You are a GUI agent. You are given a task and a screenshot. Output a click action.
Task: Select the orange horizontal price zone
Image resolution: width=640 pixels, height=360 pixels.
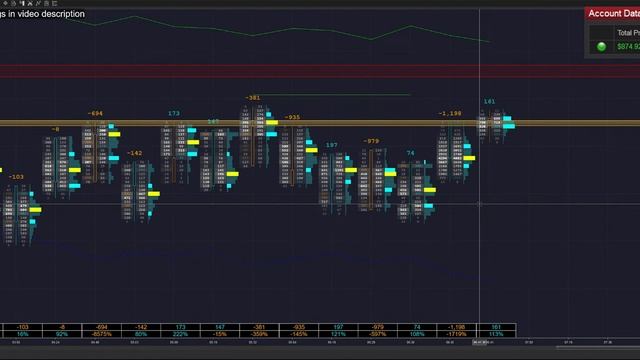pos(320,122)
